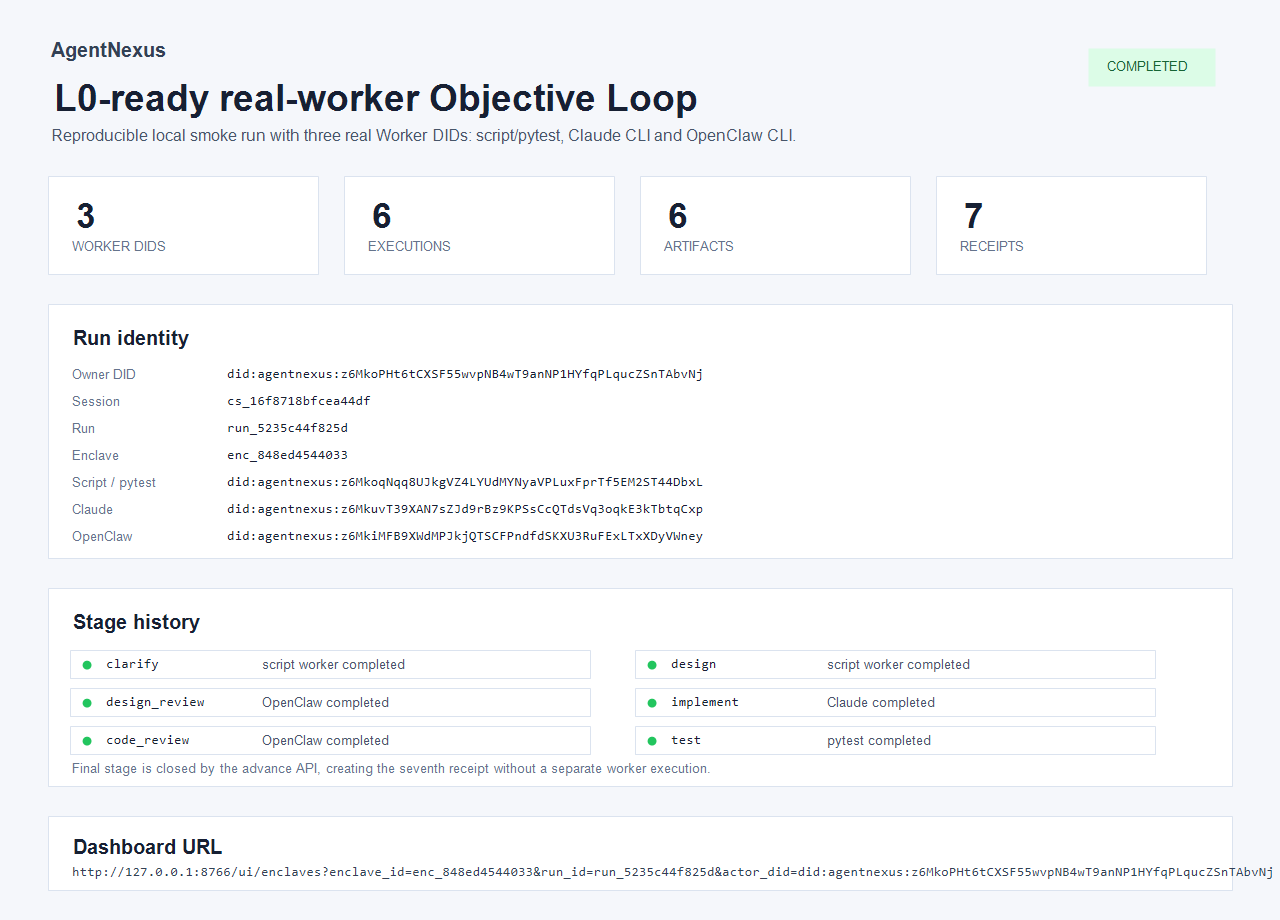Click the green dot of clarify stage
The height and width of the screenshot is (920, 1280).
(x=87, y=665)
